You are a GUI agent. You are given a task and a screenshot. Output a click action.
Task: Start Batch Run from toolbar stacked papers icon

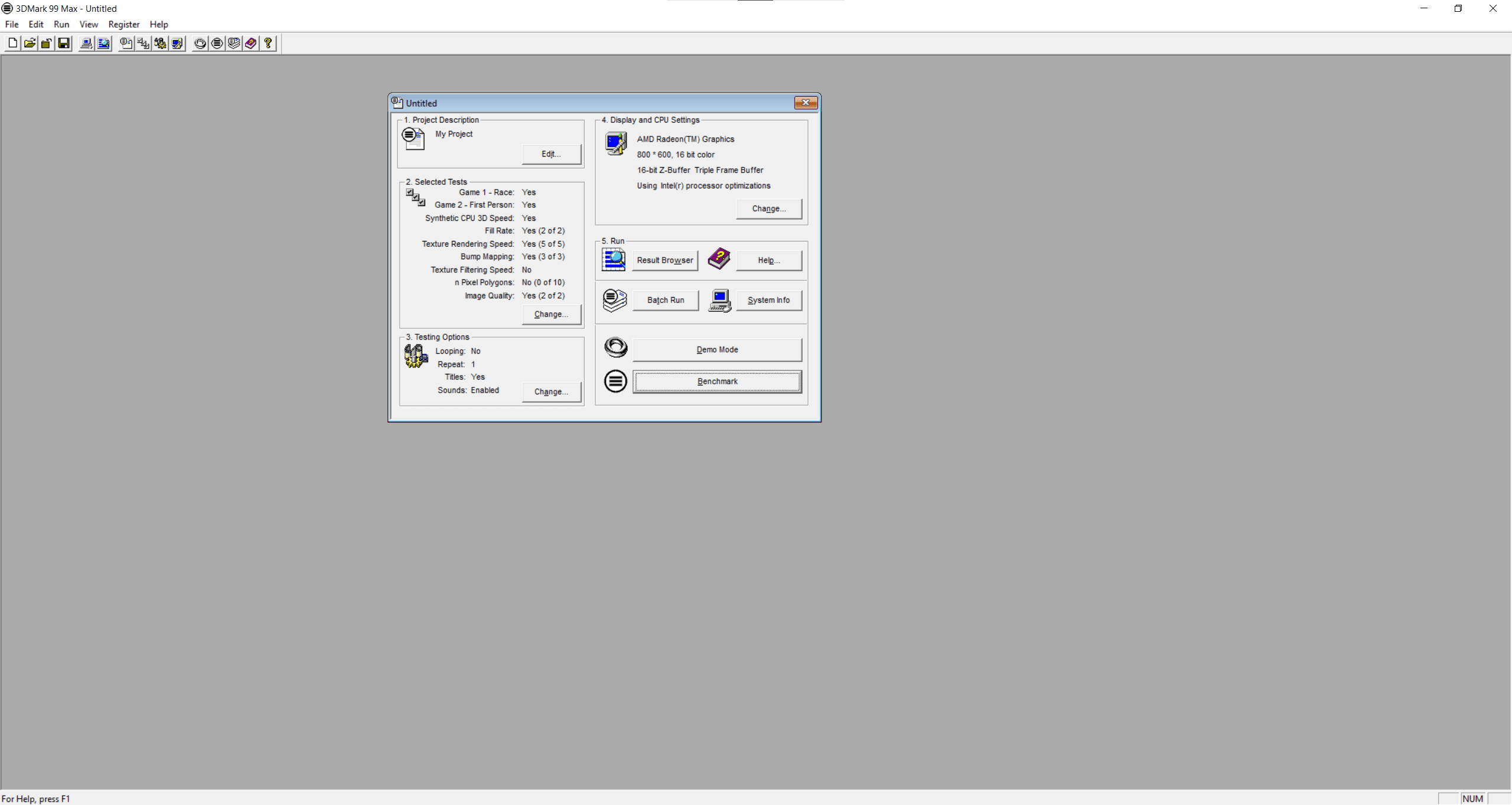coord(234,43)
